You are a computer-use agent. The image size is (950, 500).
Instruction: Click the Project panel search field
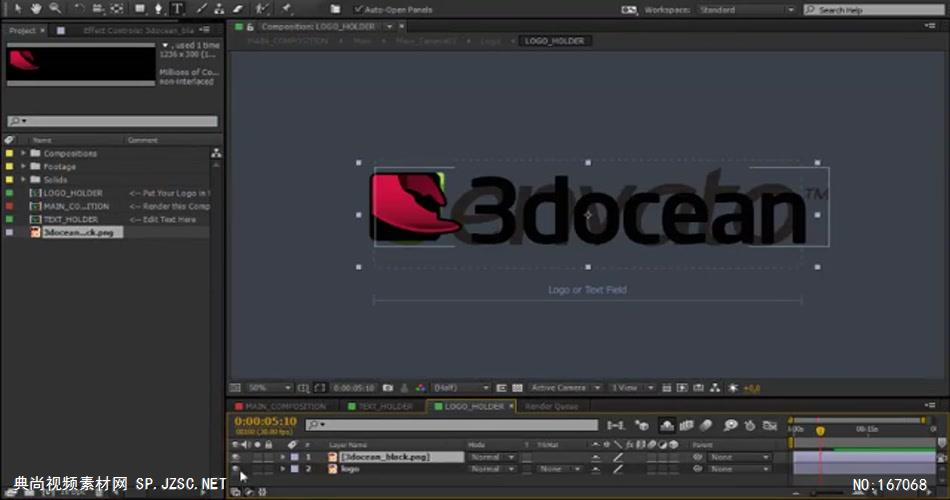click(112, 121)
